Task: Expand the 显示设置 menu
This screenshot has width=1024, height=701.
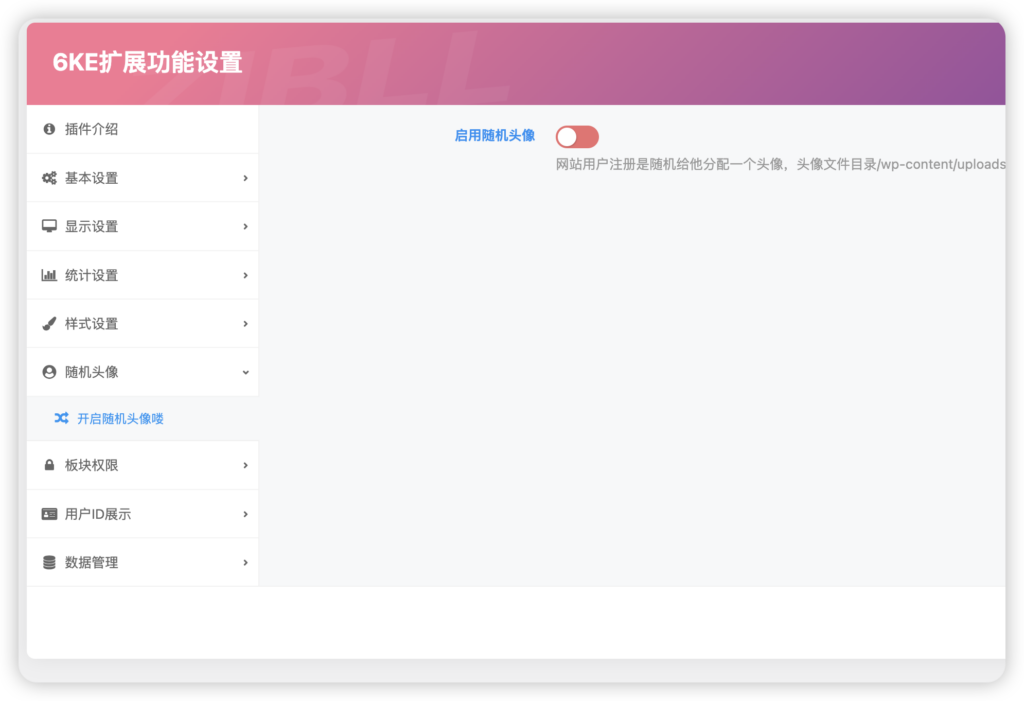Action: pos(142,226)
